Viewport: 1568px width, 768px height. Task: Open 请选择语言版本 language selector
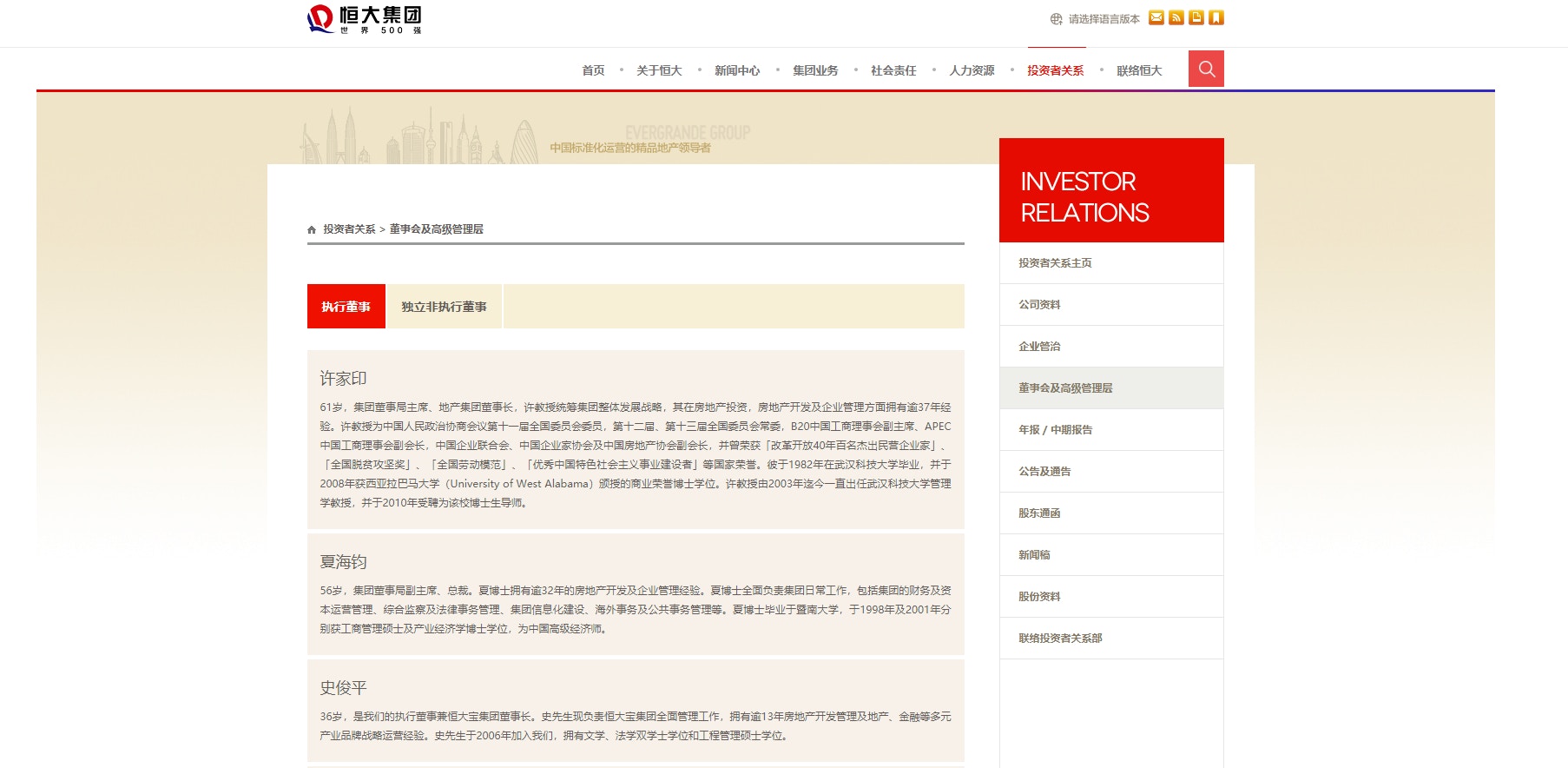(x=1104, y=19)
